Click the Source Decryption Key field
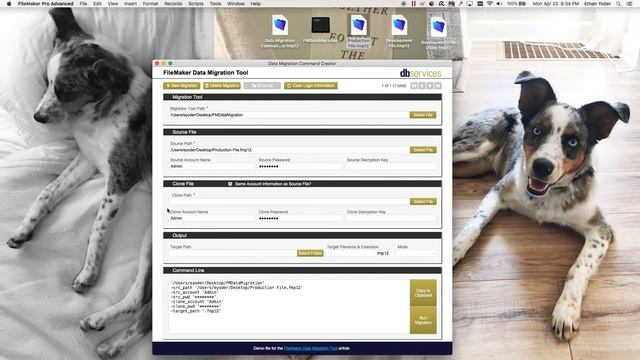 391,167
